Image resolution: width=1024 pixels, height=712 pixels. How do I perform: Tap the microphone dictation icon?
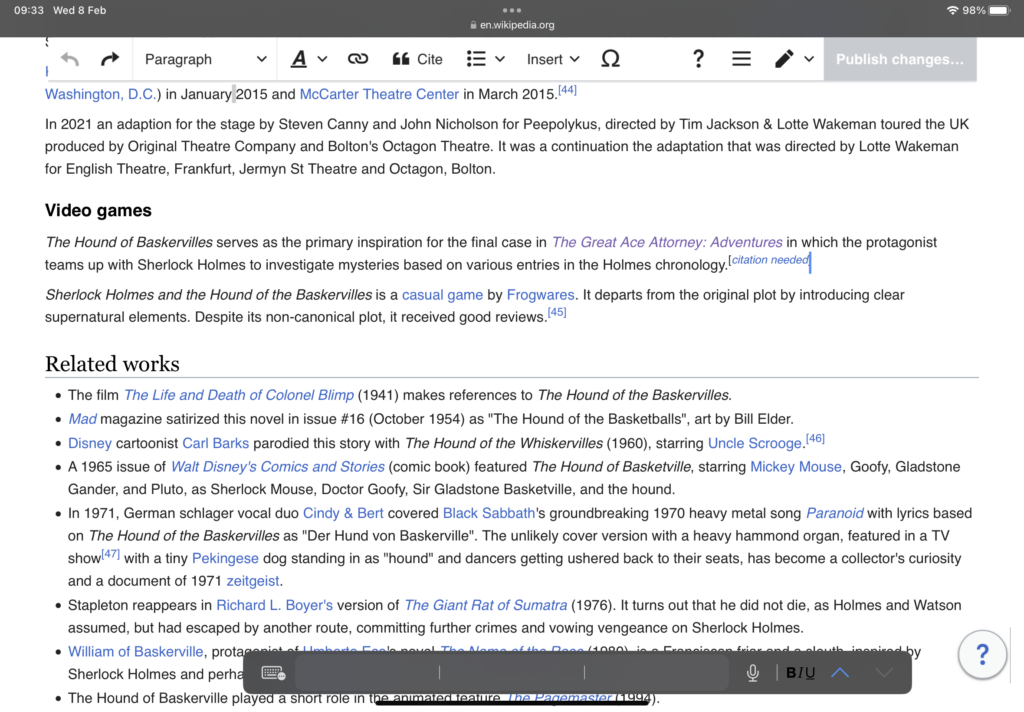[x=752, y=673]
